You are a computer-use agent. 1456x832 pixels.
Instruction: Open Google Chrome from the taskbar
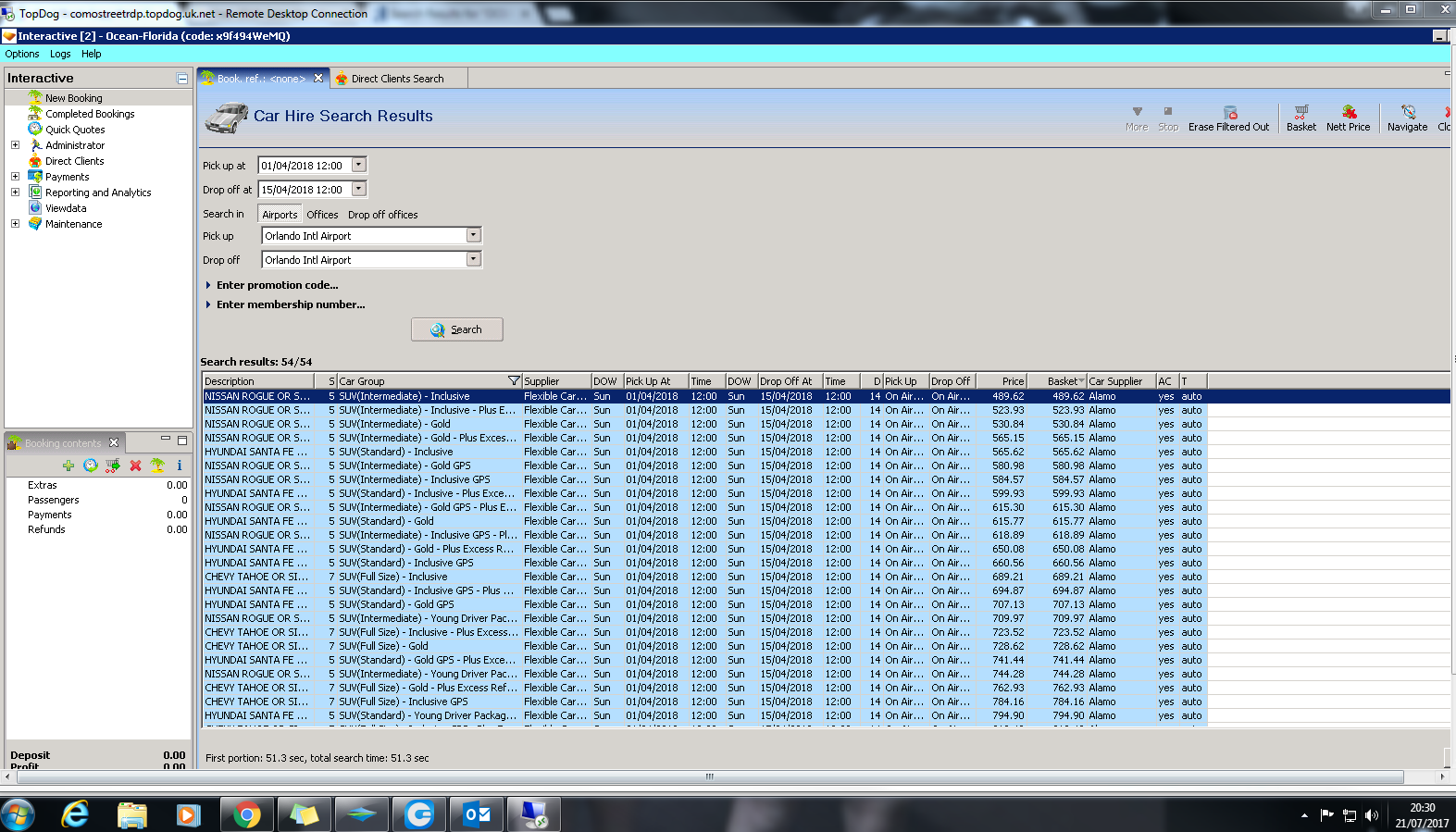coord(246,814)
